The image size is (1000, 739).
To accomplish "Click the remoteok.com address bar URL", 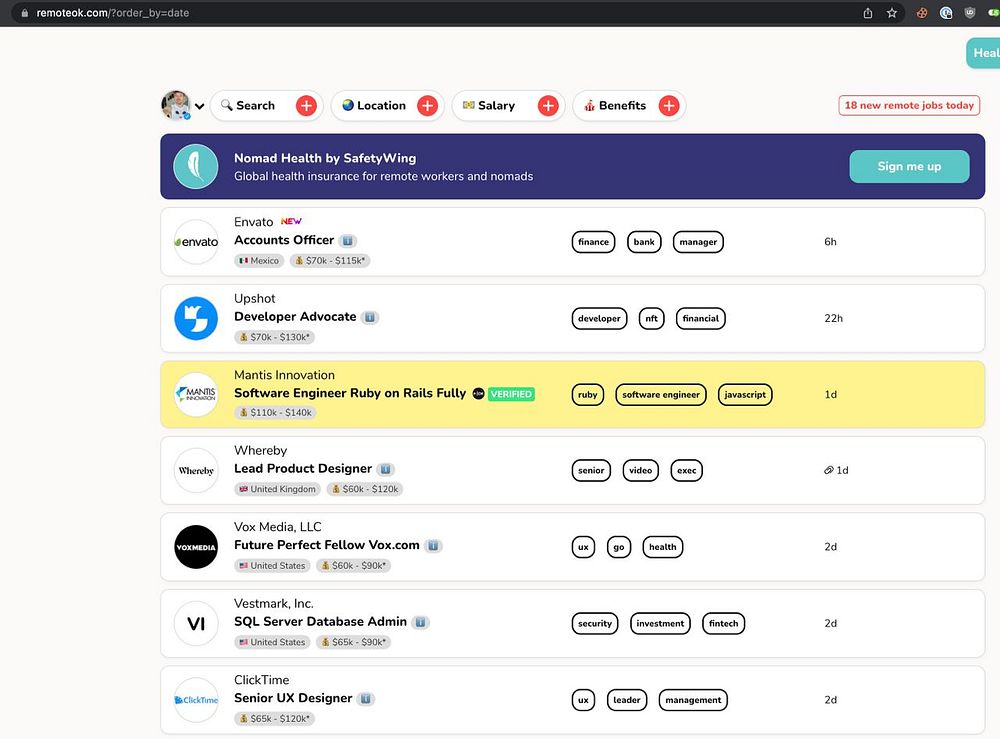I will 113,13.
